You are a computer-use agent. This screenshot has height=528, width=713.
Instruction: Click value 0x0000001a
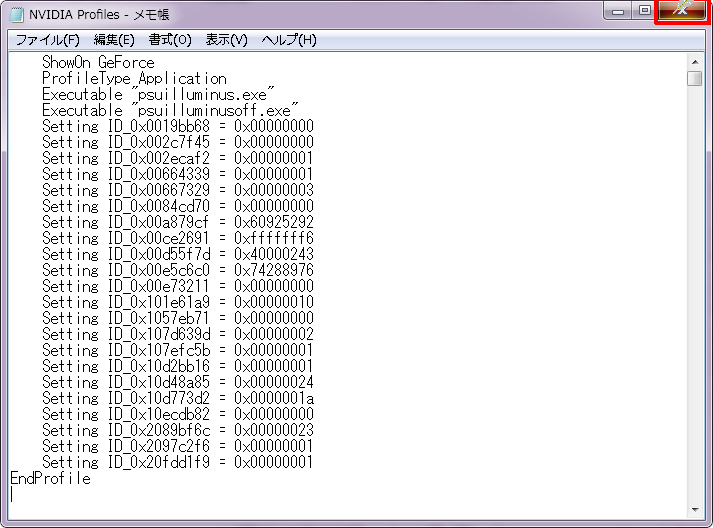[274, 398]
